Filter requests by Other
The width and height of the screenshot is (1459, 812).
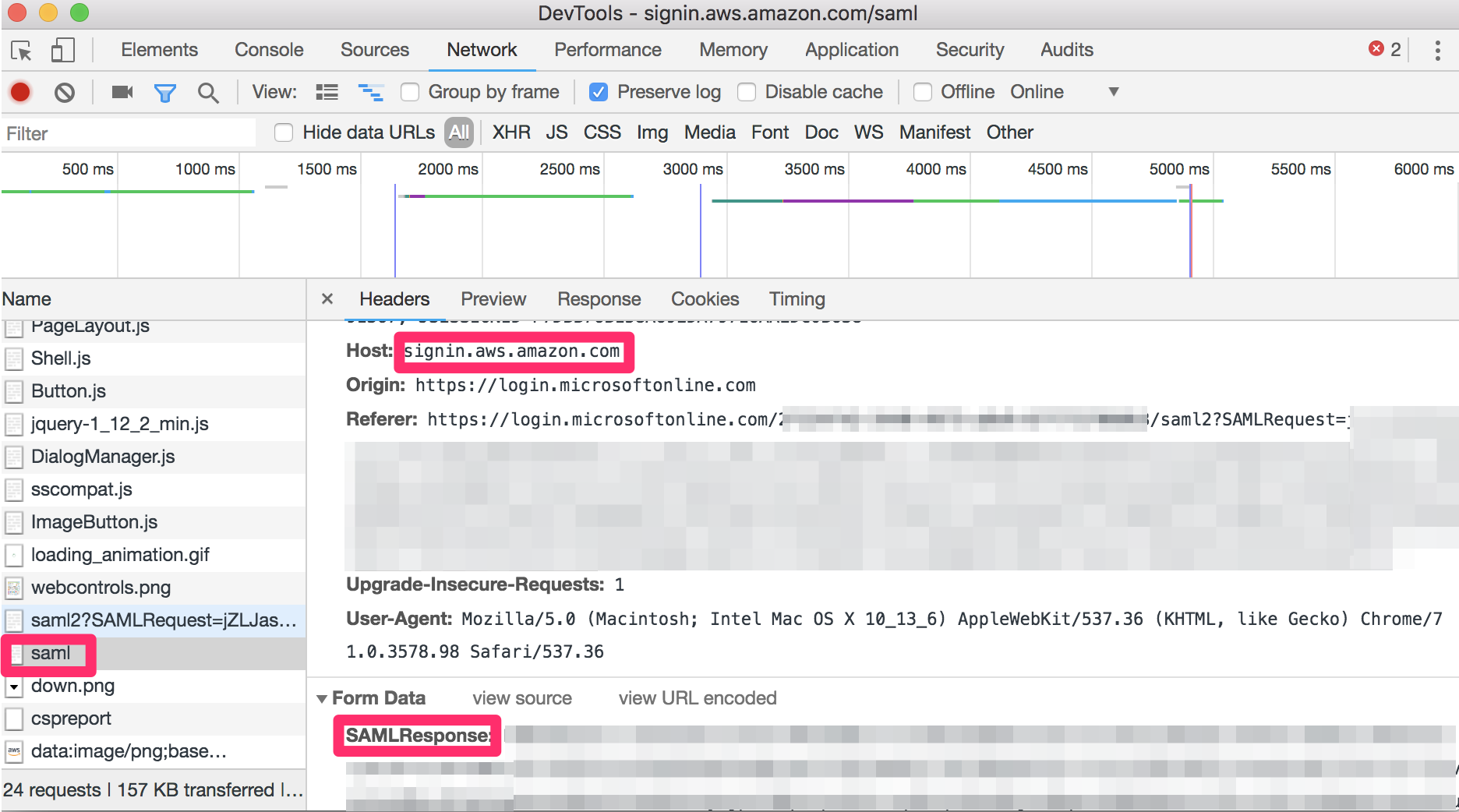coord(1010,132)
